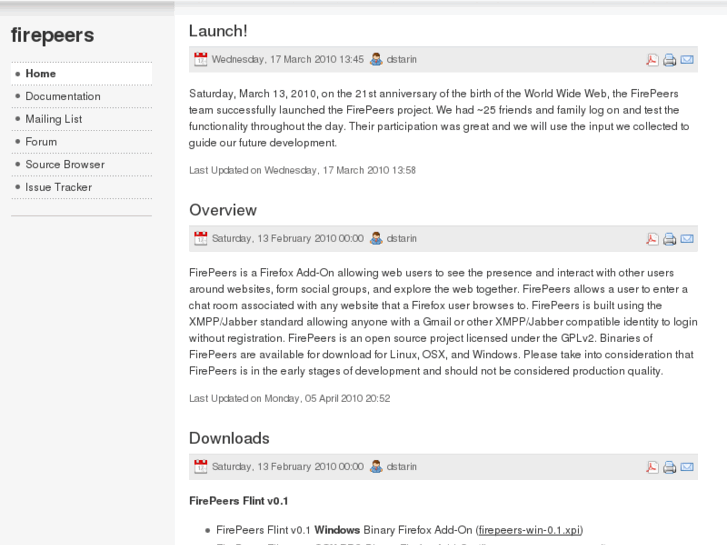Click author avatar icon in Downloads header

coord(376,467)
